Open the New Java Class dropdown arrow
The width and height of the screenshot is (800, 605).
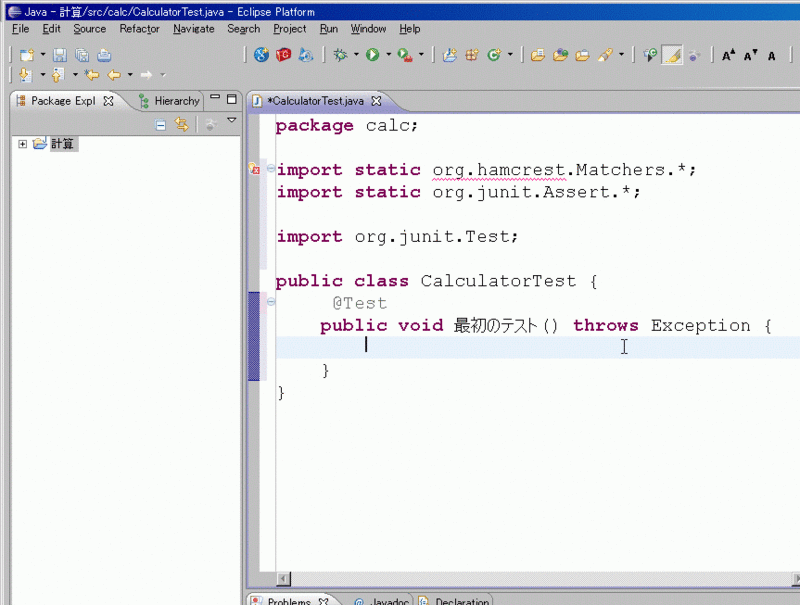[510, 54]
